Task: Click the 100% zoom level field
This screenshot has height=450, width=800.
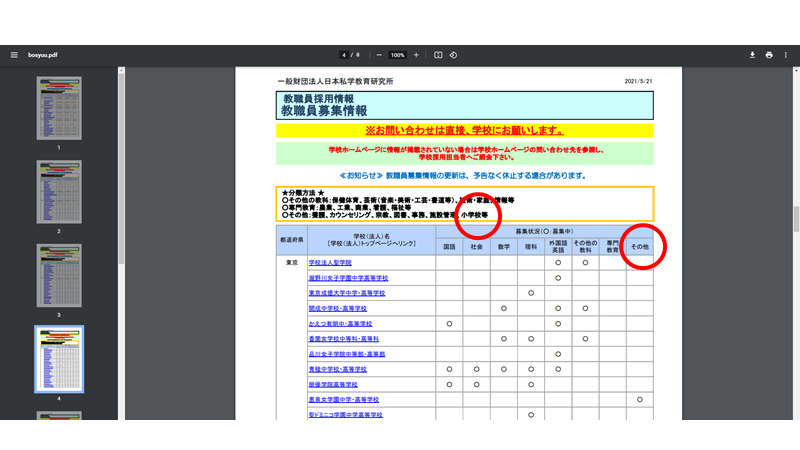Action: coord(397,55)
